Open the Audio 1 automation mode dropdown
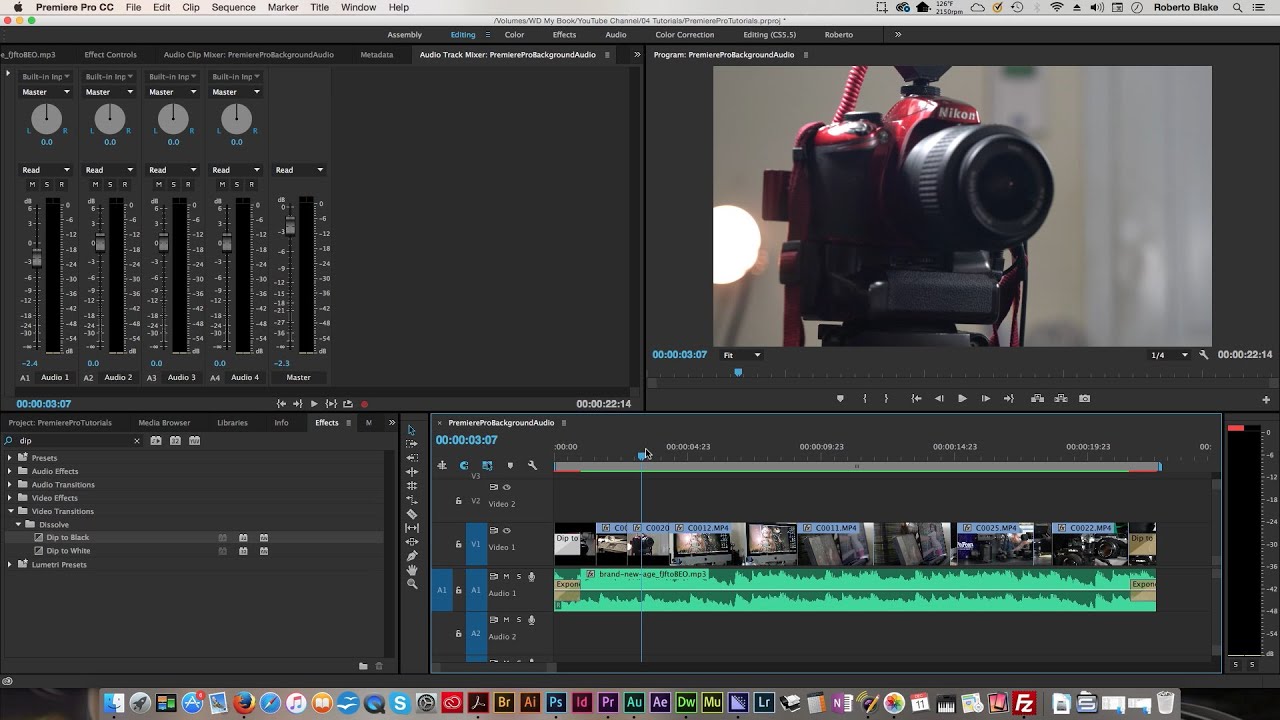The image size is (1280, 720). (45, 170)
